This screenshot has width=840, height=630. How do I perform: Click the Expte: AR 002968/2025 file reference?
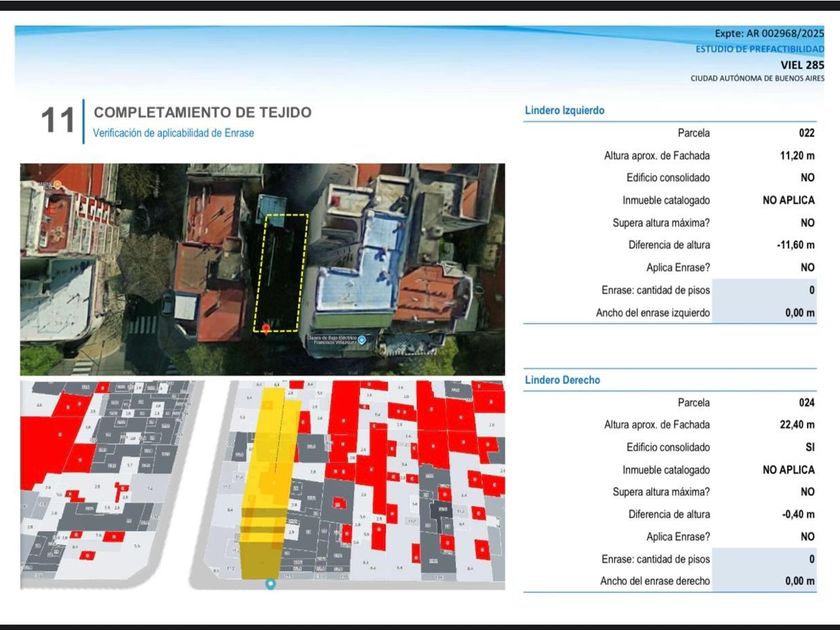[x=769, y=34]
